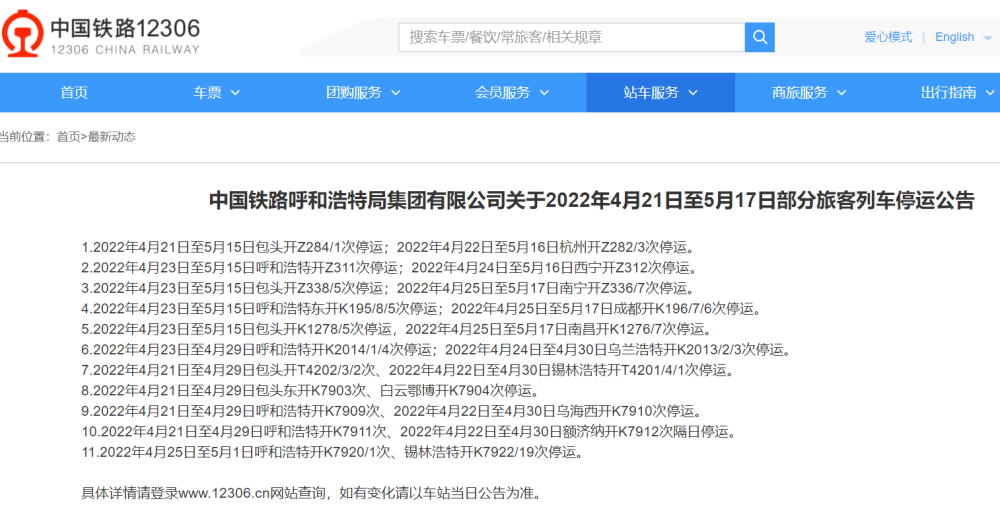
Task: Expand the 团购服务 dropdown chevron
Action: 395,93
